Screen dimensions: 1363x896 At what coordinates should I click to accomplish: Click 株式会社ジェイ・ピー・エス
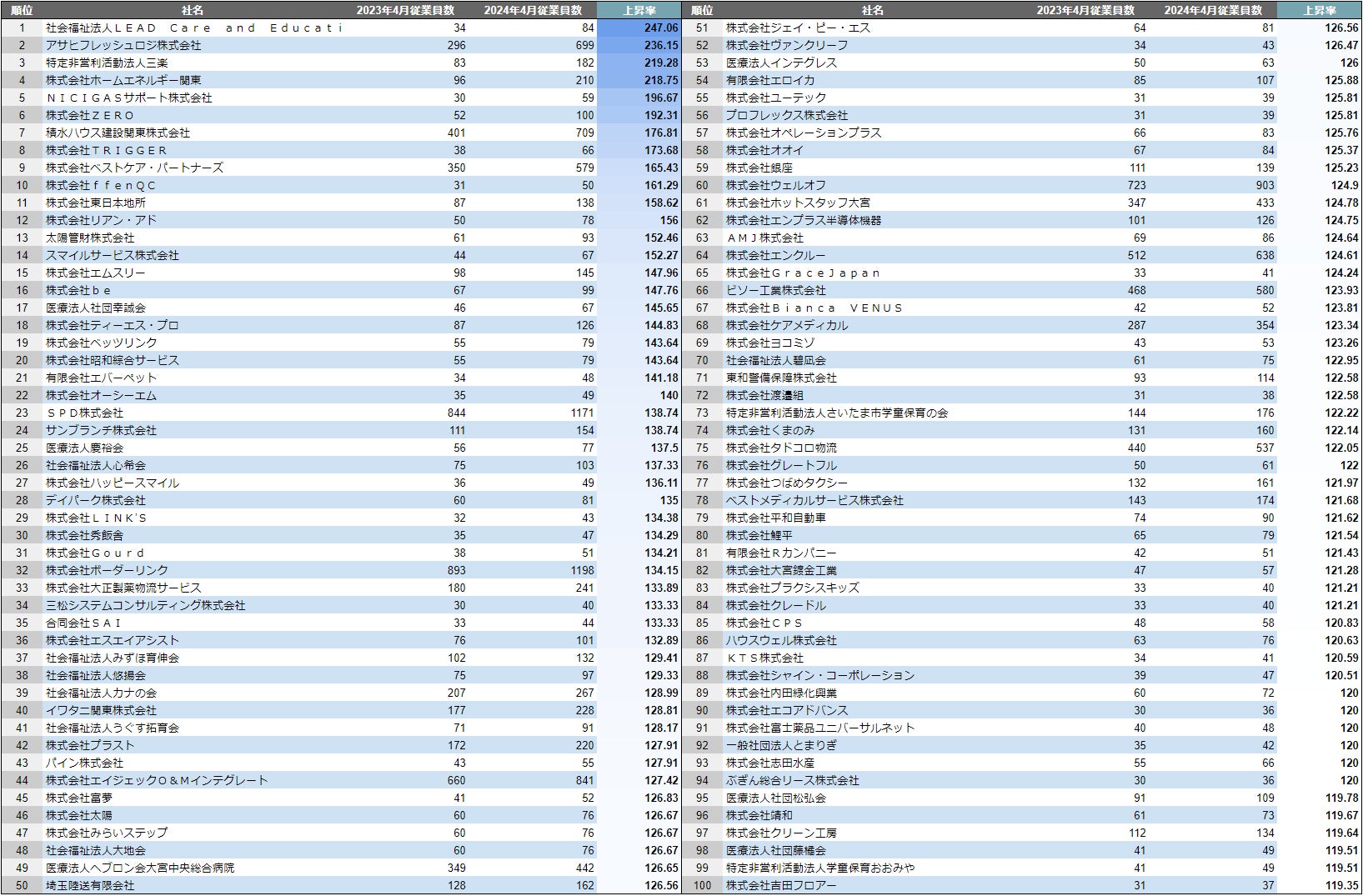coord(798,28)
